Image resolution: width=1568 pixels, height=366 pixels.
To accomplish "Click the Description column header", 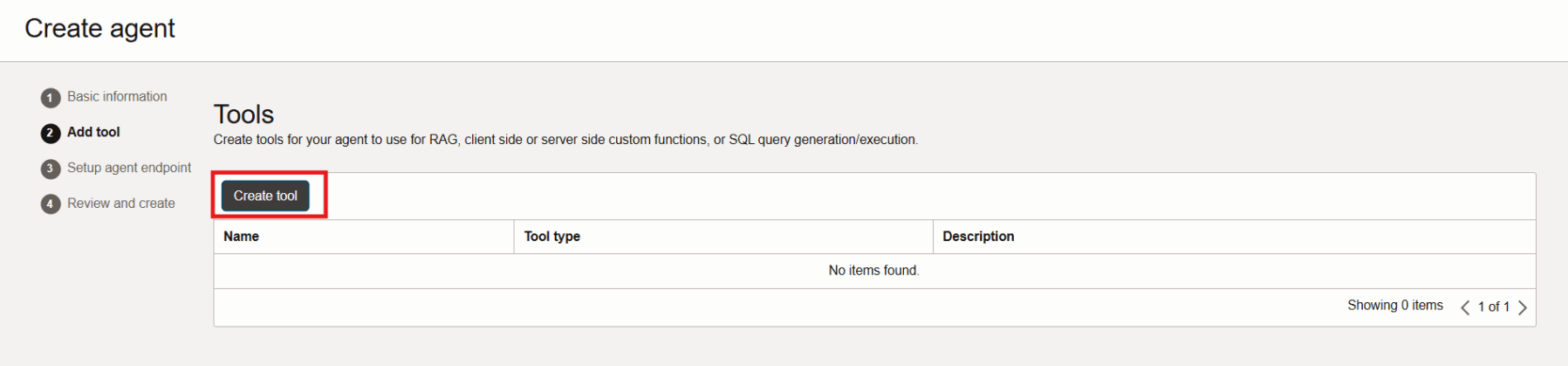I will click(x=978, y=237).
